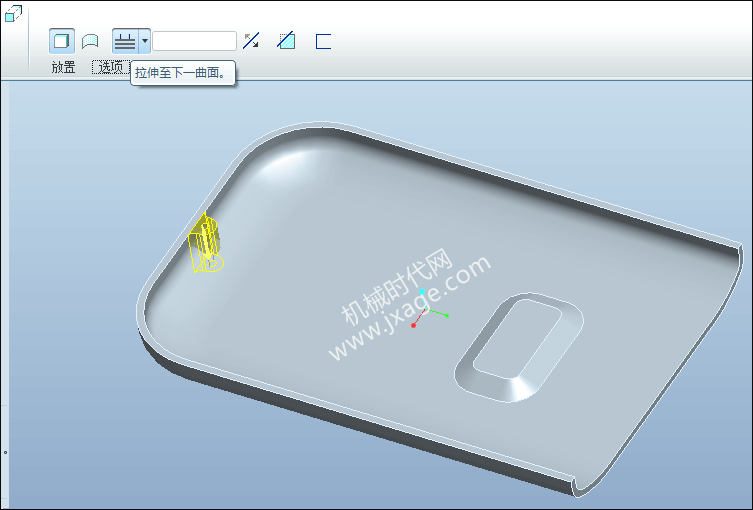The image size is (753, 510).
Task: Click the rounded rectangular recess on the tray
Action: [x=519, y=347]
